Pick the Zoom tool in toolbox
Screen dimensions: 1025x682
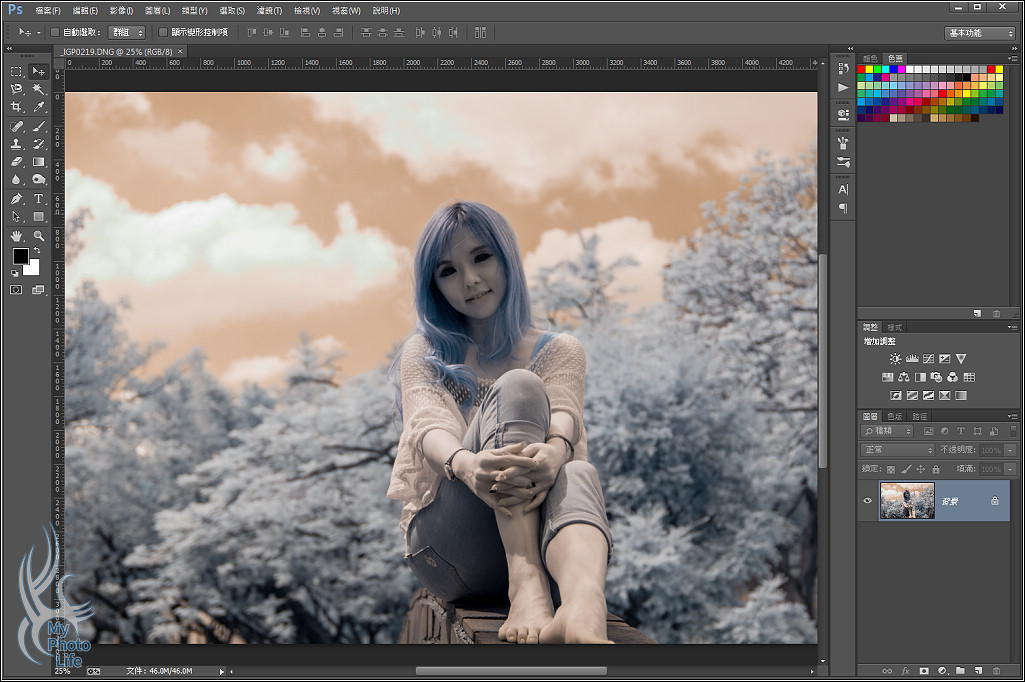click(x=39, y=236)
